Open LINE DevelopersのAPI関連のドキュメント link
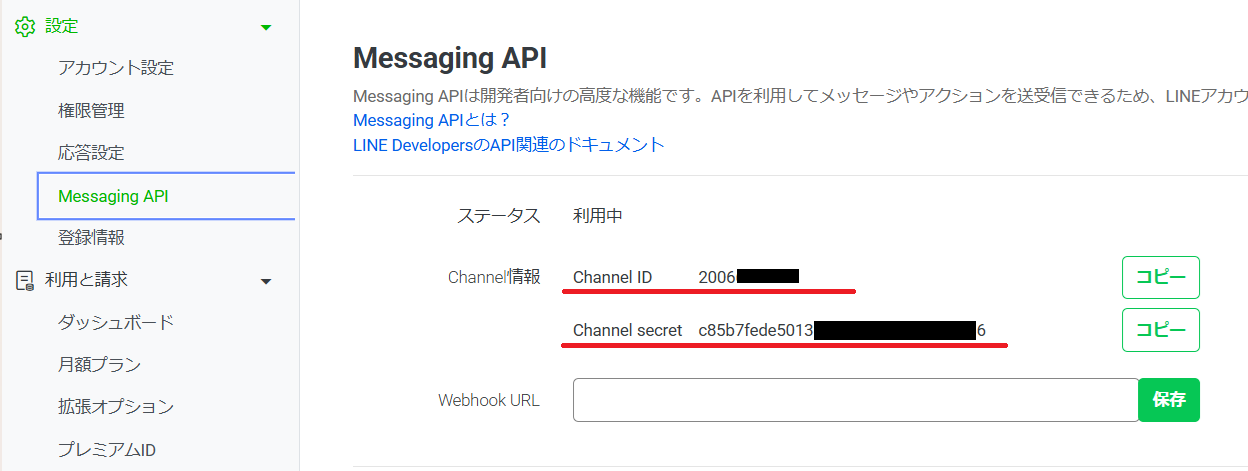 pos(508,145)
